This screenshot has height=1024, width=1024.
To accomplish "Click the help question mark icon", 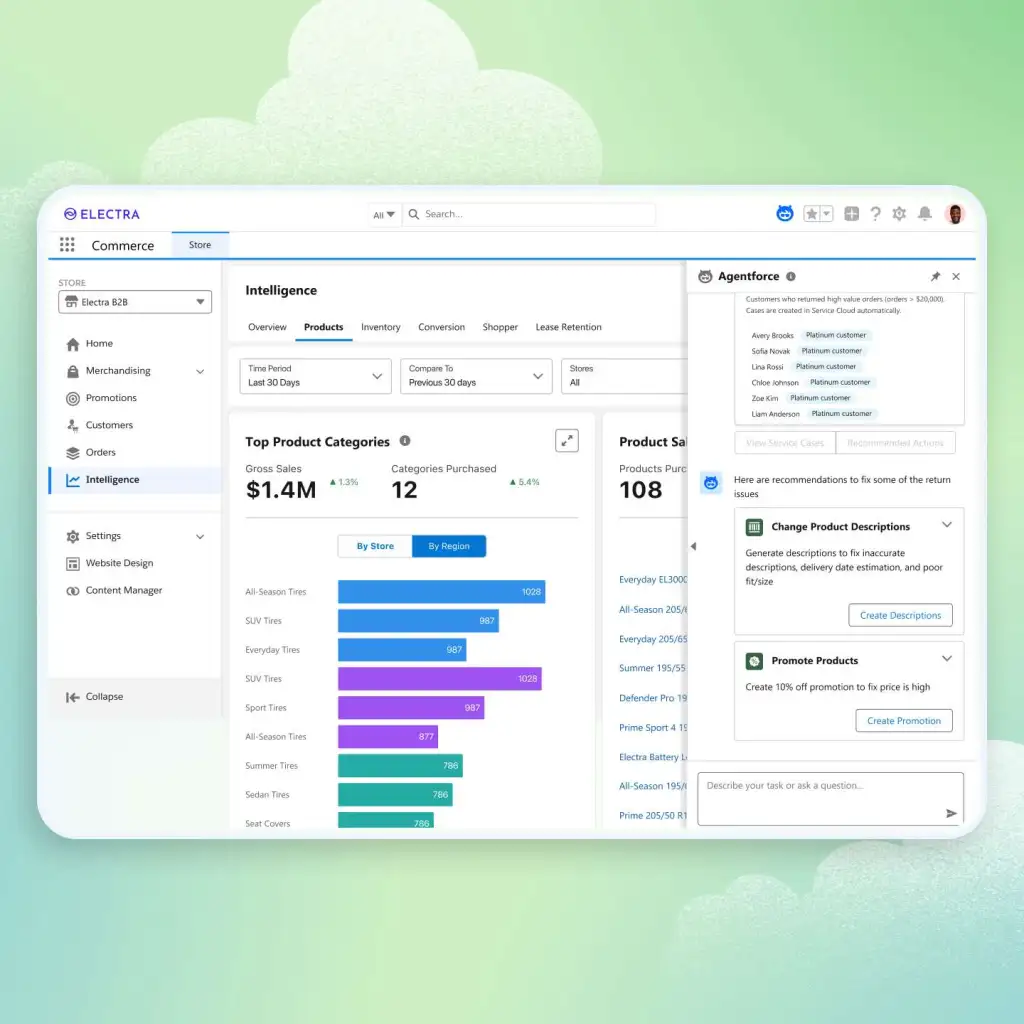I will (875, 213).
